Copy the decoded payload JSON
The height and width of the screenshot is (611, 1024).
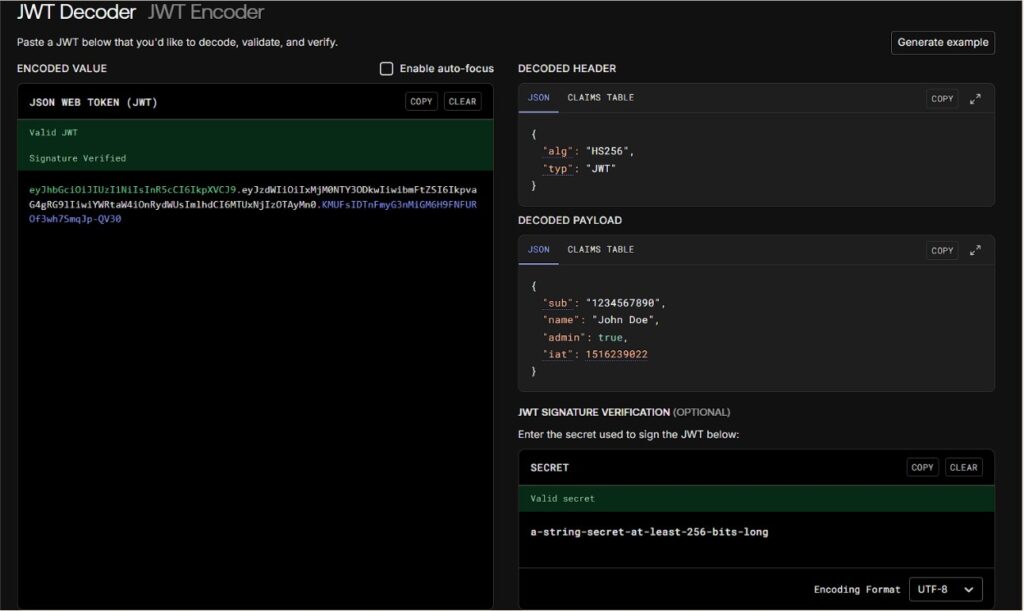tap(942, 251)
